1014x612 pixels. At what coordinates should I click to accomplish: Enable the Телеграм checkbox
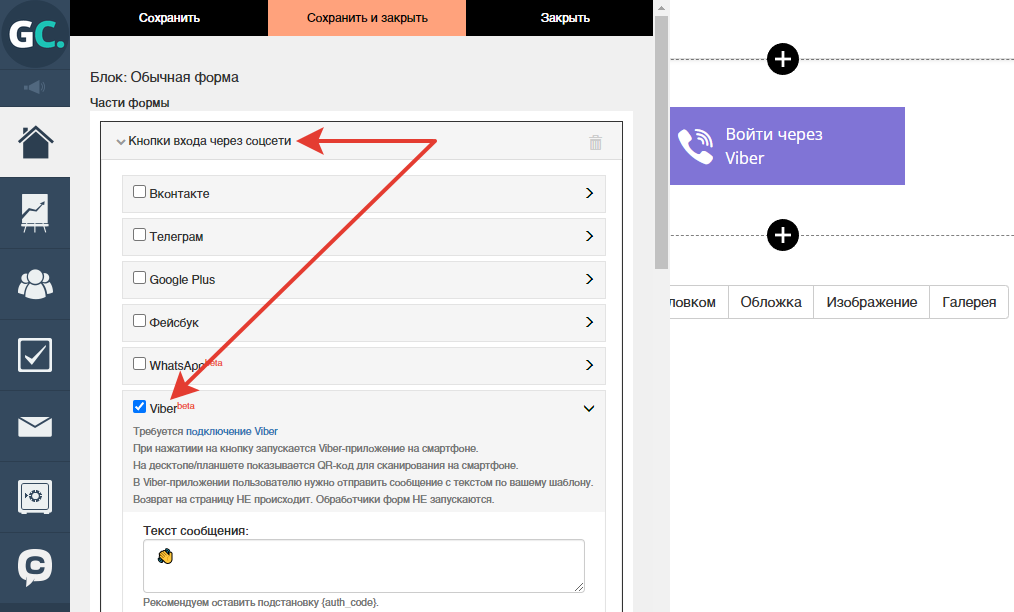click(139, 234)
